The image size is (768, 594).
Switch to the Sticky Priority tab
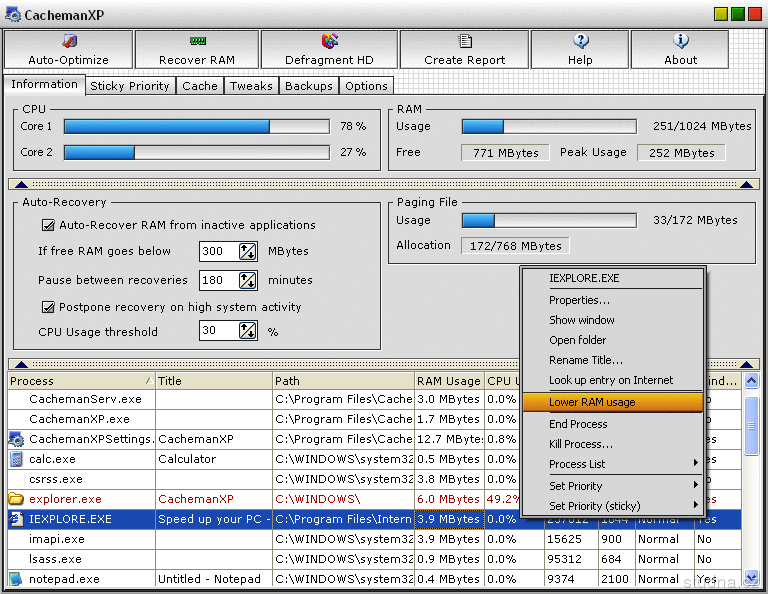[x=130, y=86]
